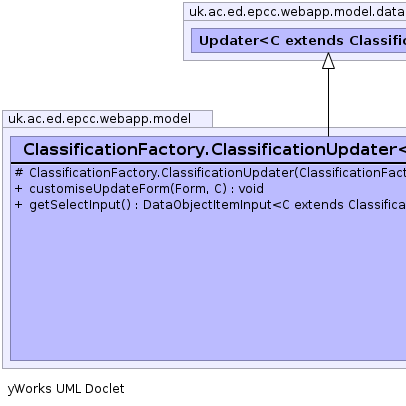Select the ClassificationFactory.ClassificationUpdater class title

tap(214, 149)
